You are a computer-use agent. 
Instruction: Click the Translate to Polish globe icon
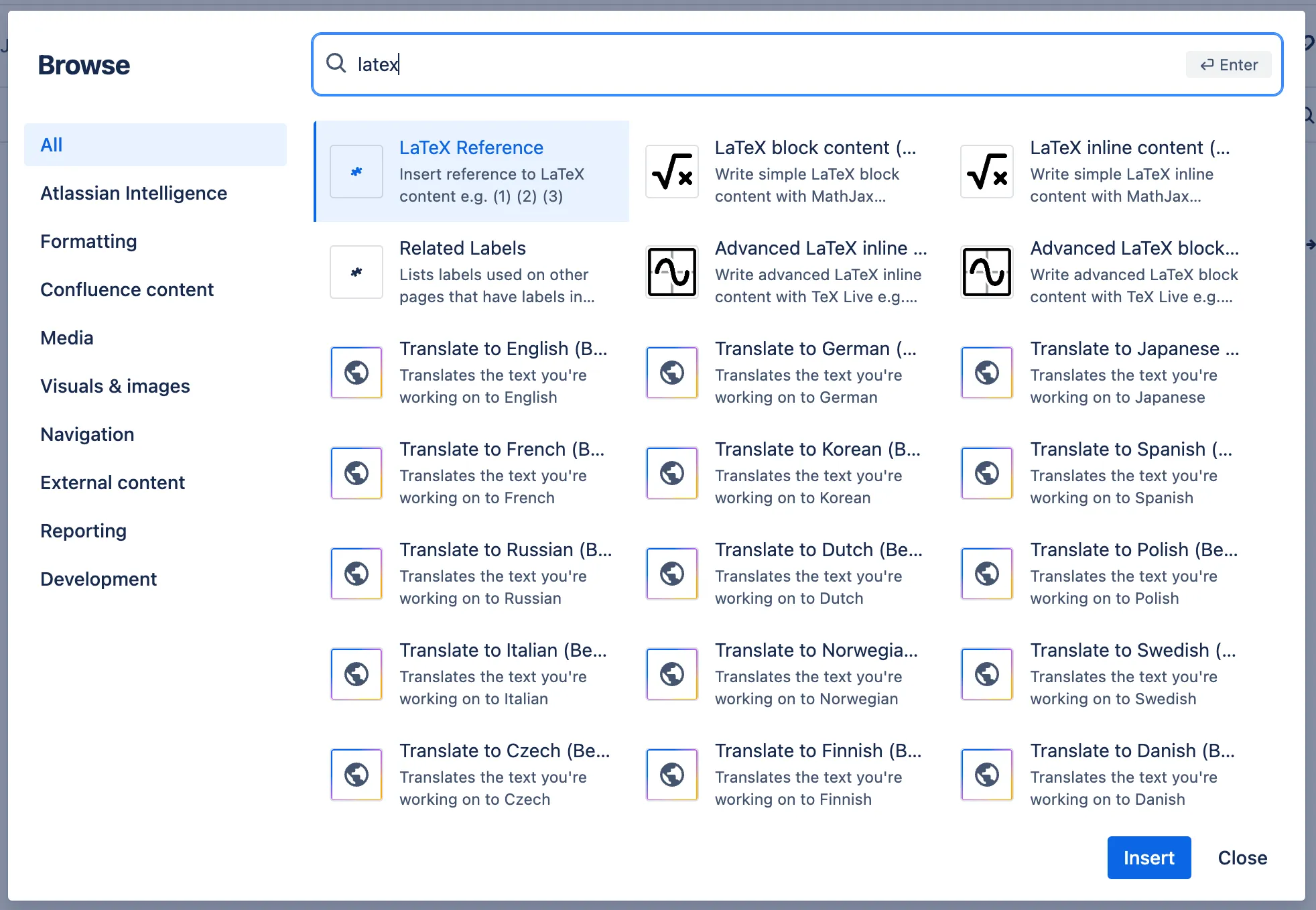987,574
